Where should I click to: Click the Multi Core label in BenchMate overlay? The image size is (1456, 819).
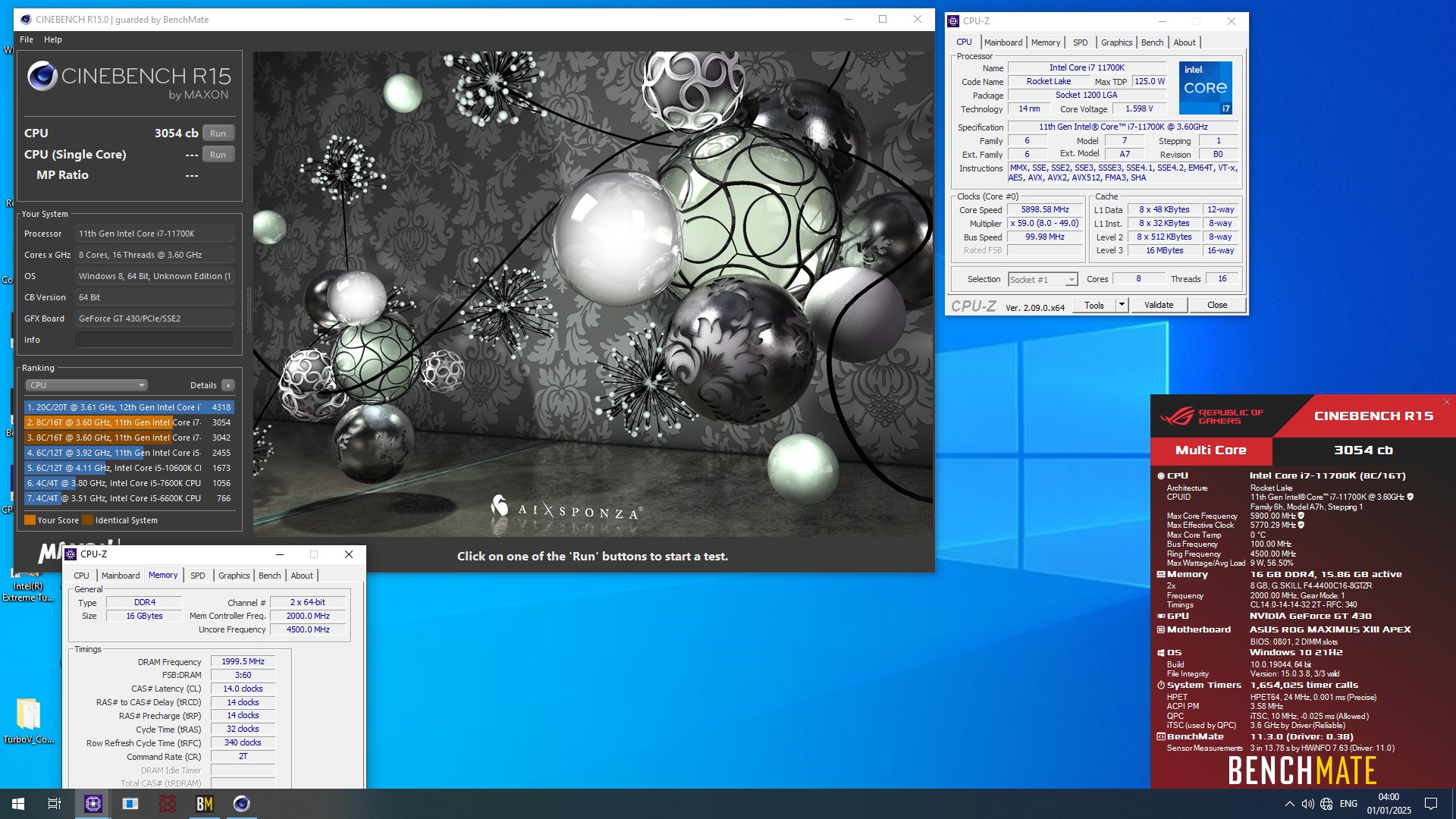(1211, 450)
